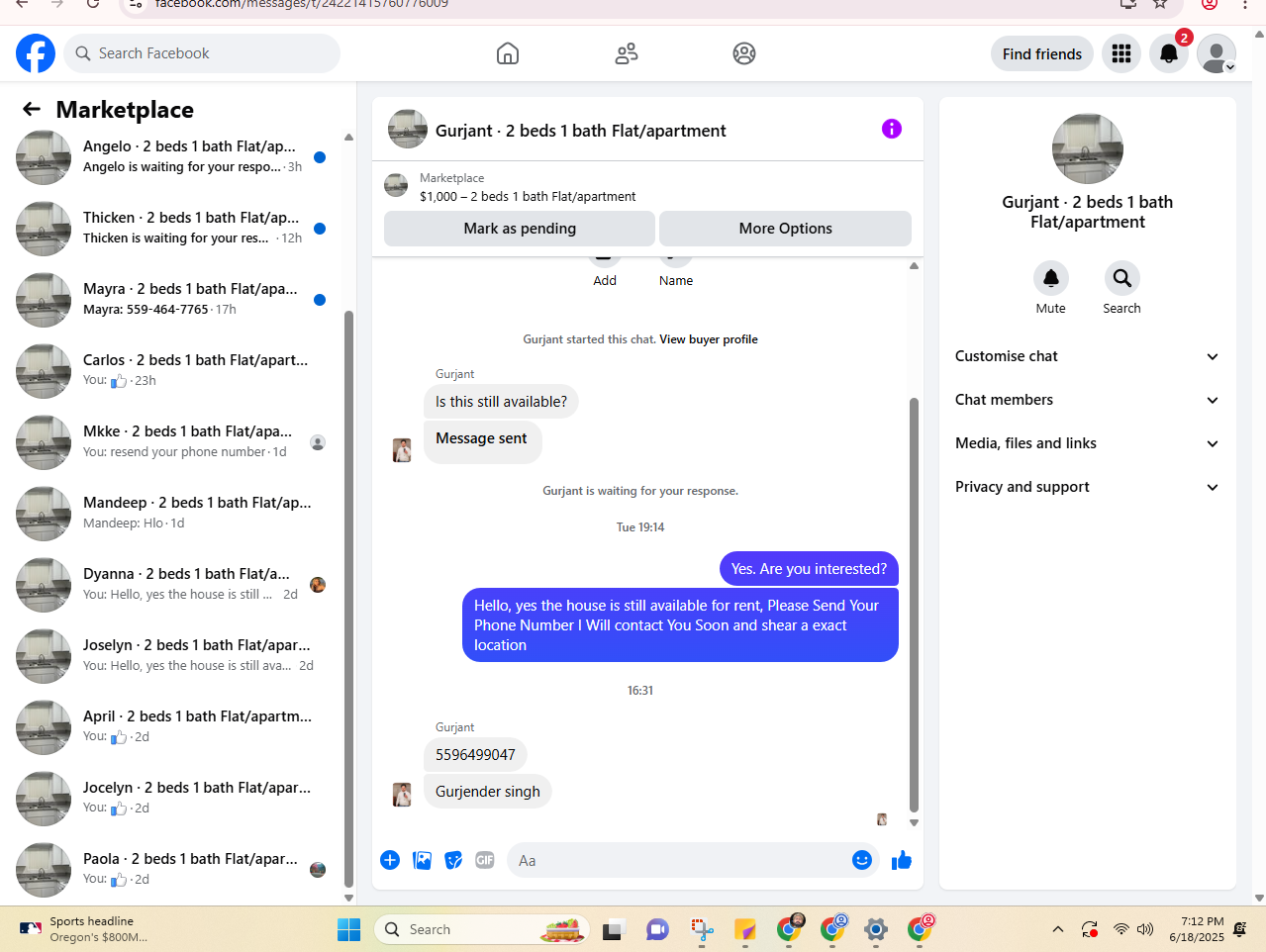
Task: Click the Mark as pending button
Action: 520,229
